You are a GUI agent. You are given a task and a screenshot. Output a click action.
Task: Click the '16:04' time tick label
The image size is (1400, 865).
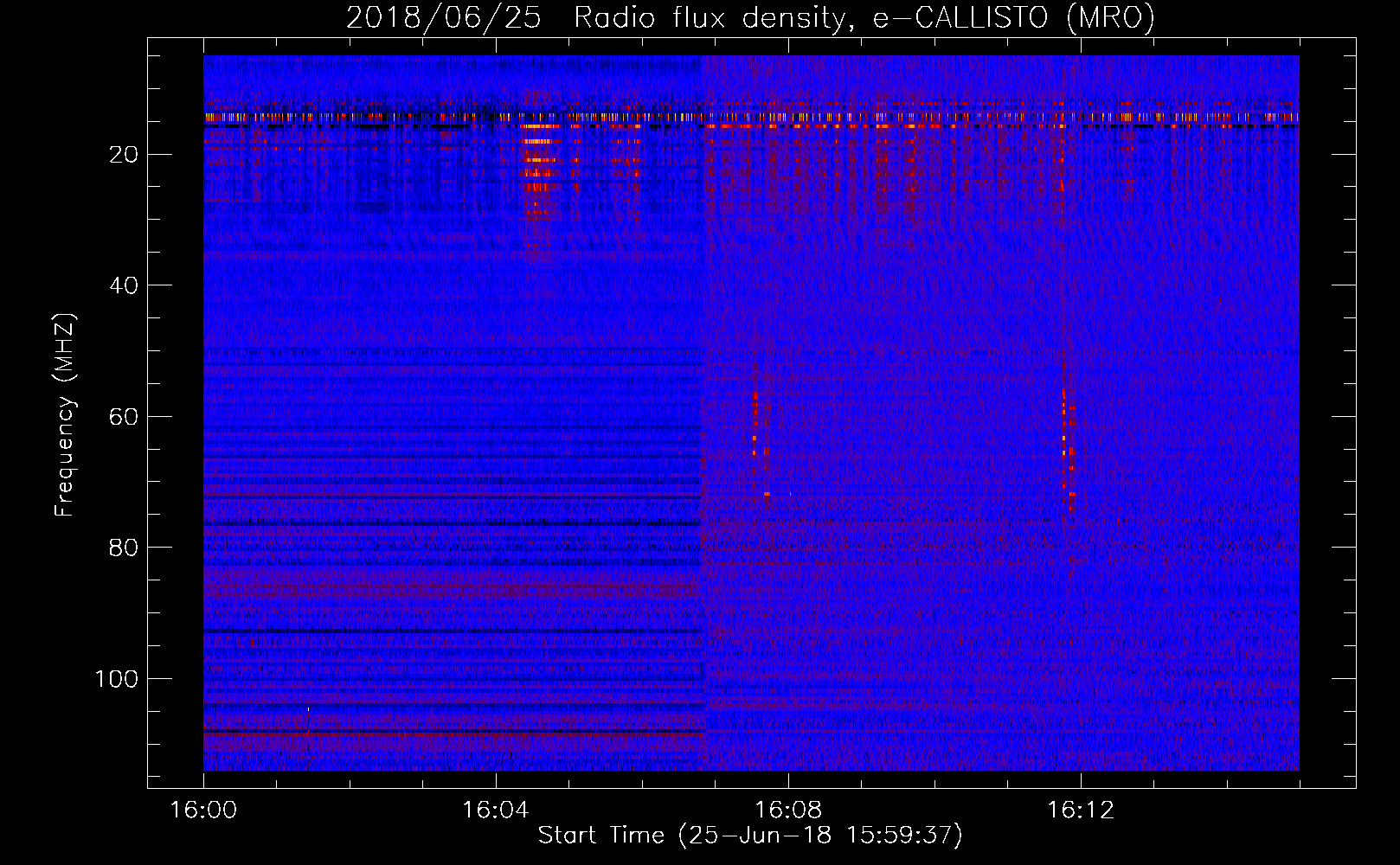point(495,811)
